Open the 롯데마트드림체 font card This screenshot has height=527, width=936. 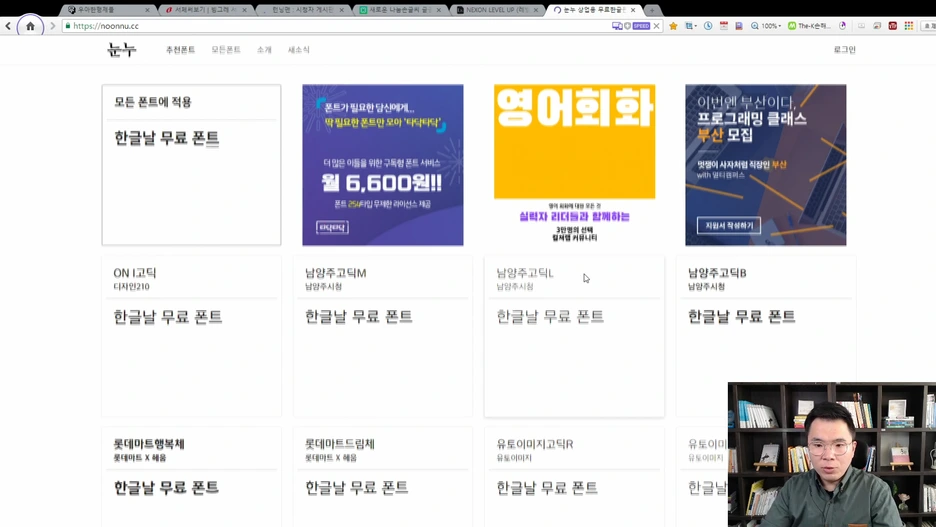[x=383, y=476]
